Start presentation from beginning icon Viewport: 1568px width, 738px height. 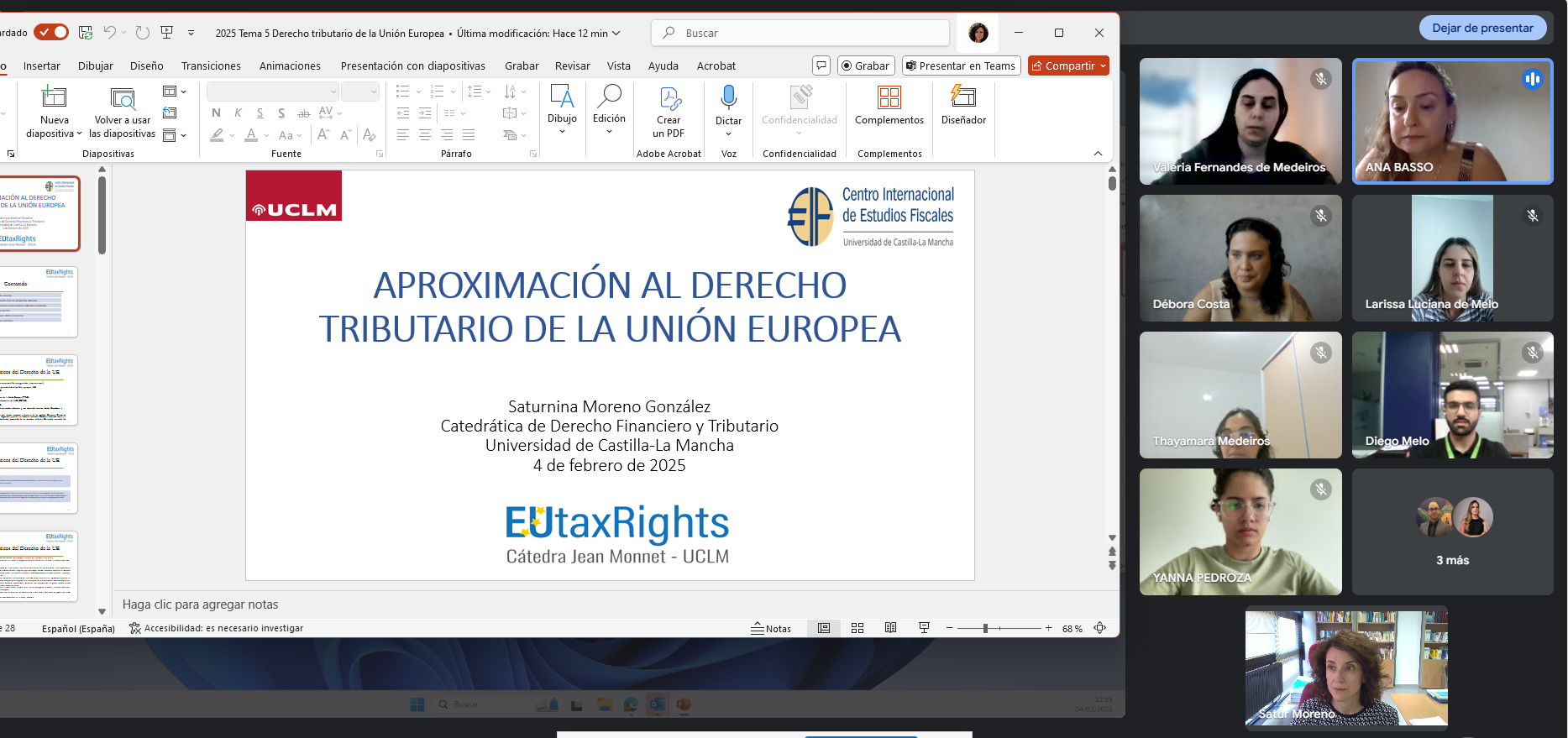tap(167, 33)
